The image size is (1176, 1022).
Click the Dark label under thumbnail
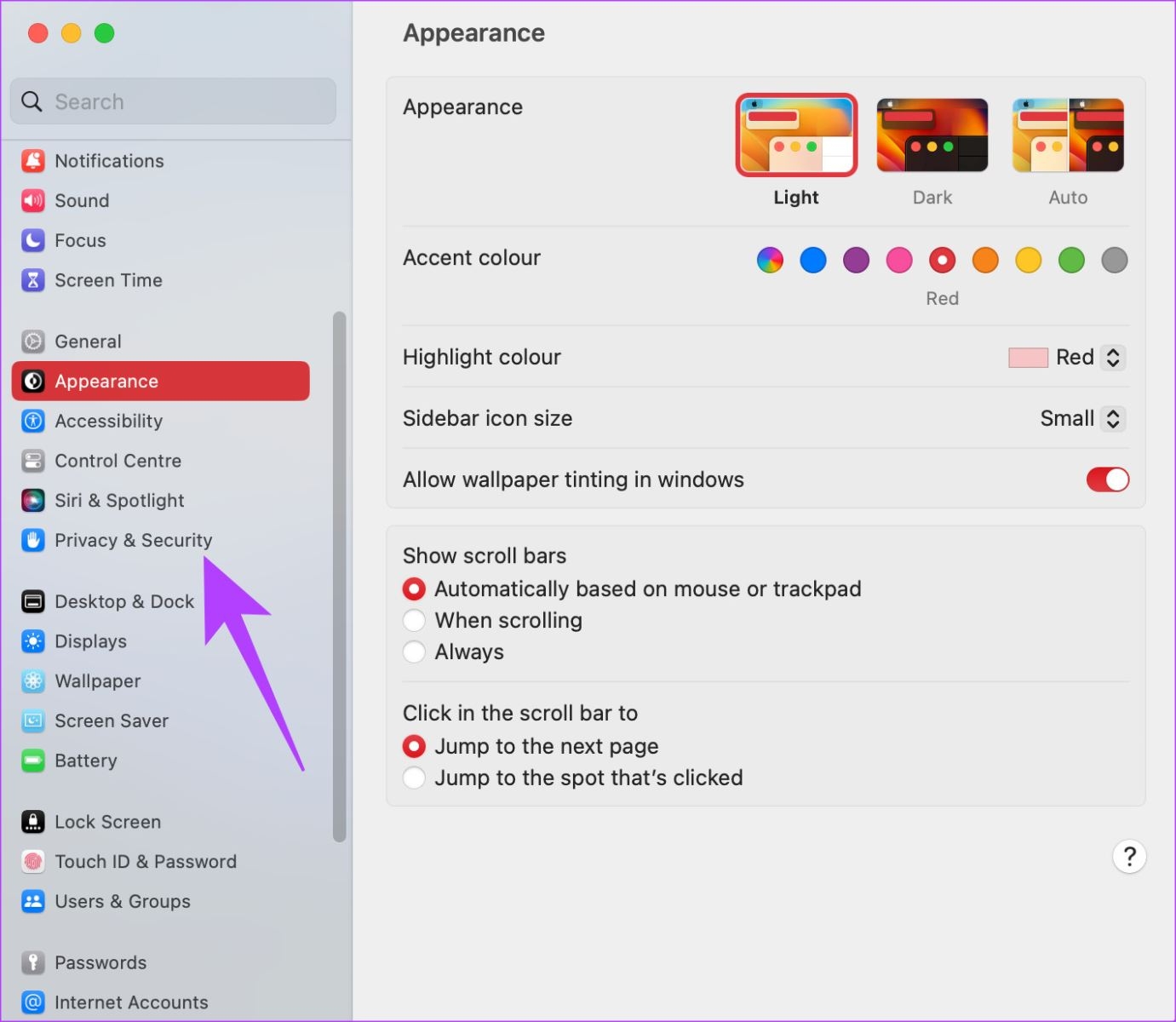click(932, 198)
